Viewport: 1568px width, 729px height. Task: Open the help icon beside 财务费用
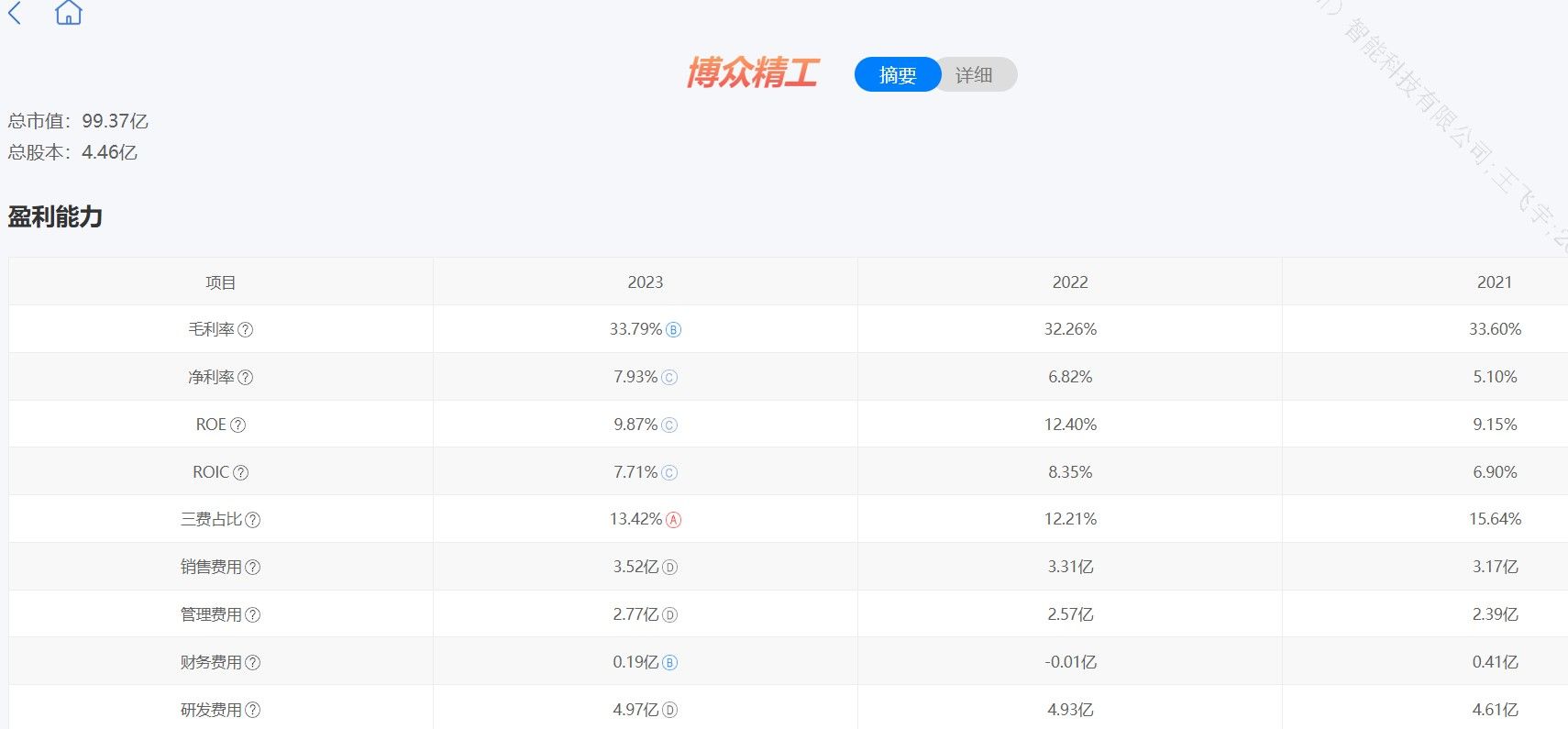253,663
